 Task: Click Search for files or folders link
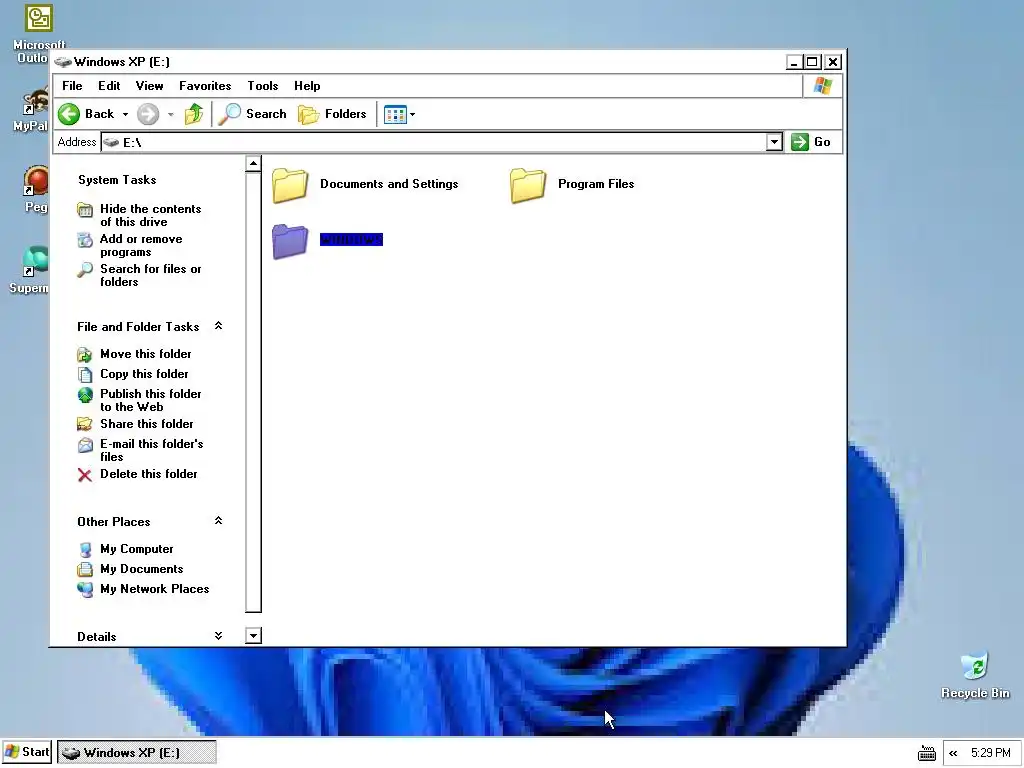(x=151, y=276)
